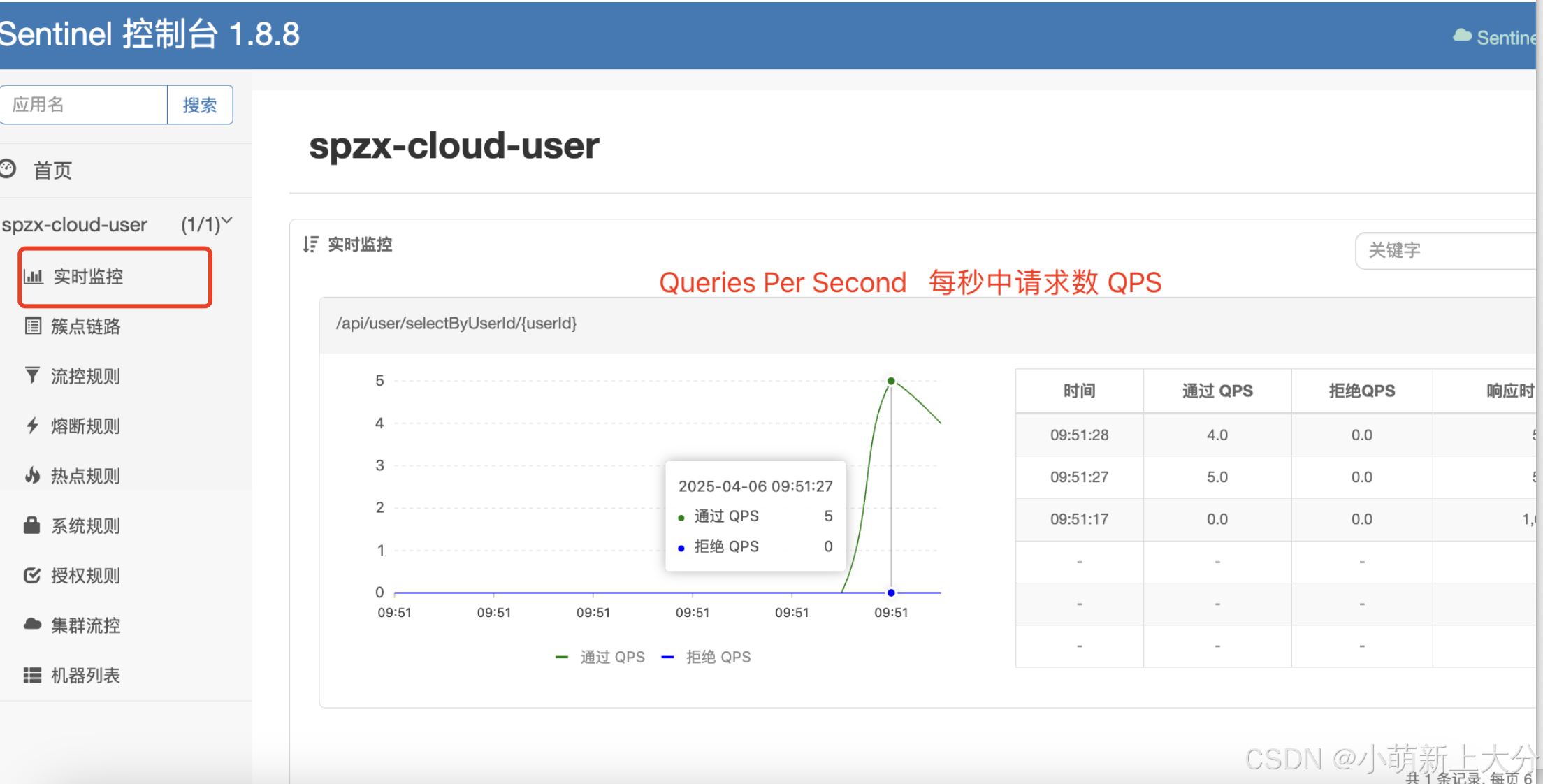1543x784 pixels.
Task: Click the lightning icon beside 熔断规则
Action: point(32,426)
